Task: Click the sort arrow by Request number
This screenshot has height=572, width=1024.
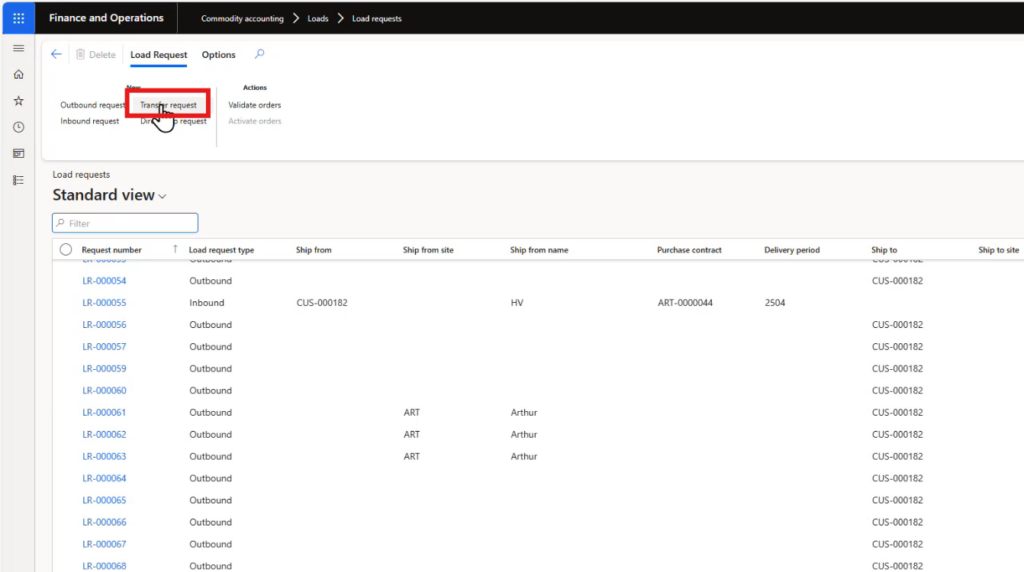Action: click(175, 249)
